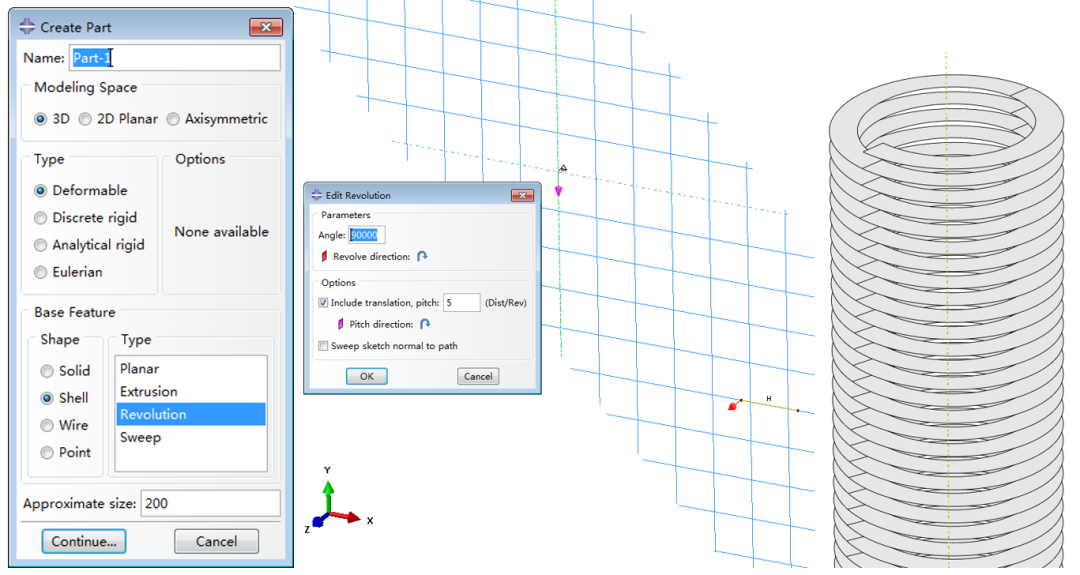Select the Solid base shape
Screen dimensions: 1080x575
[x=47, y=371]
